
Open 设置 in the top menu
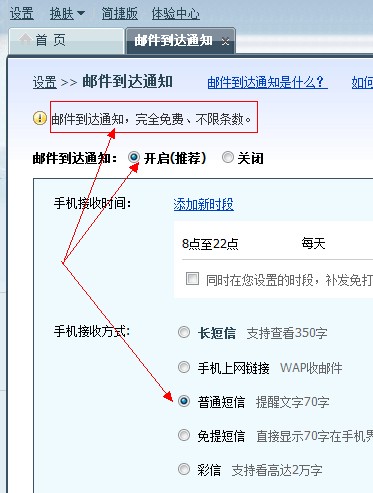[22, 14]
